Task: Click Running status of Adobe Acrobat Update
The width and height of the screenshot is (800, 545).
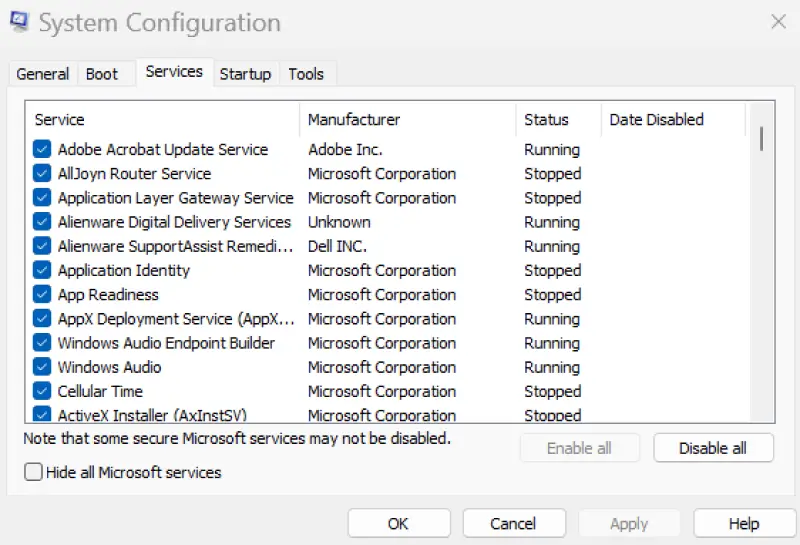Action: 552,150
